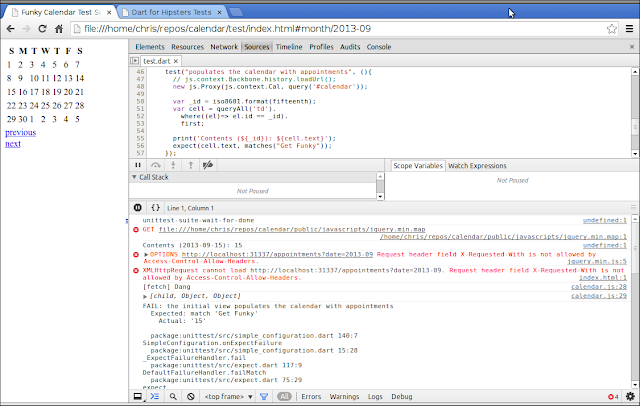
Task: Toggle the deactivate breakpoints button
Action: tap(208, 165)
